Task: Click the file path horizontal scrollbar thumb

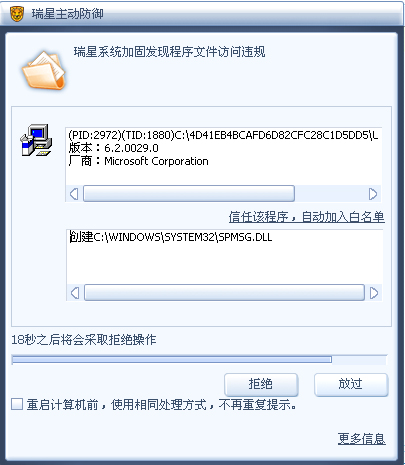Action: point(224,293)
